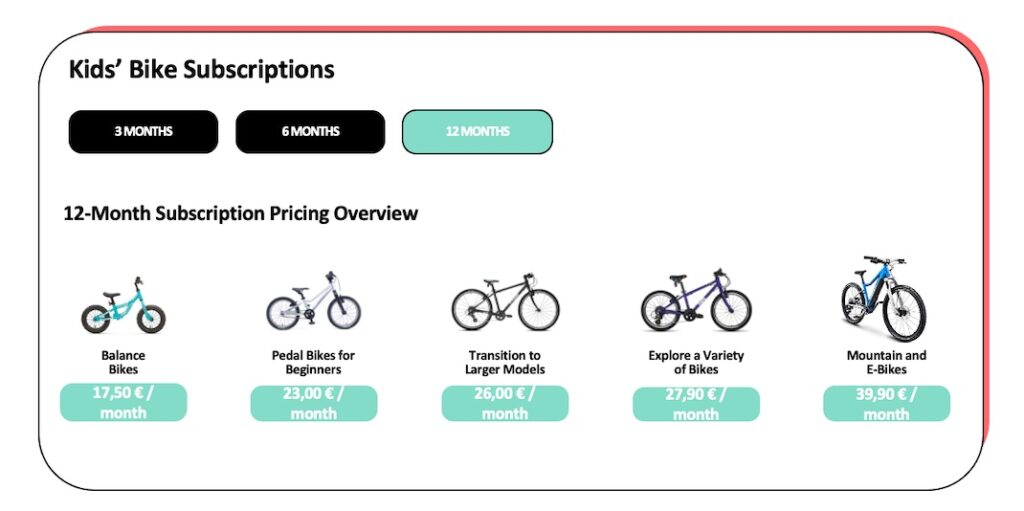Choose the purple variety bike image
This screenshot has width=1024, height=511.
pyautogui.click(x=696, y=300)
